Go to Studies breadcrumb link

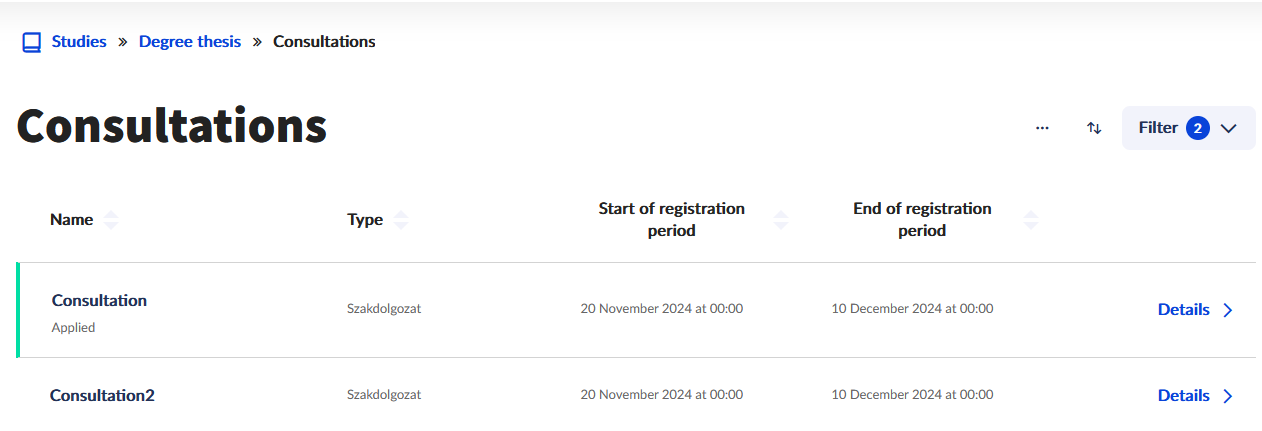point(79,42)
